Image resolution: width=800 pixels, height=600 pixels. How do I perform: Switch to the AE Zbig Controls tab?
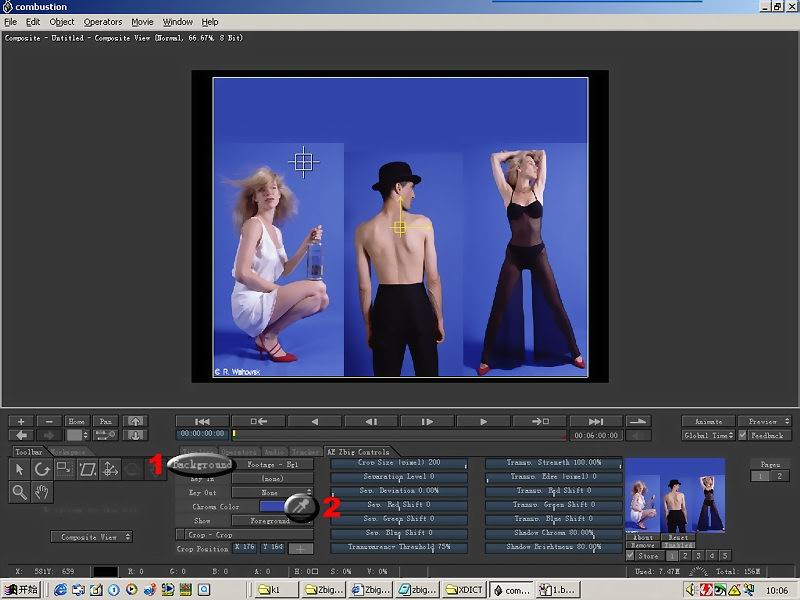(x=358, y=452)
